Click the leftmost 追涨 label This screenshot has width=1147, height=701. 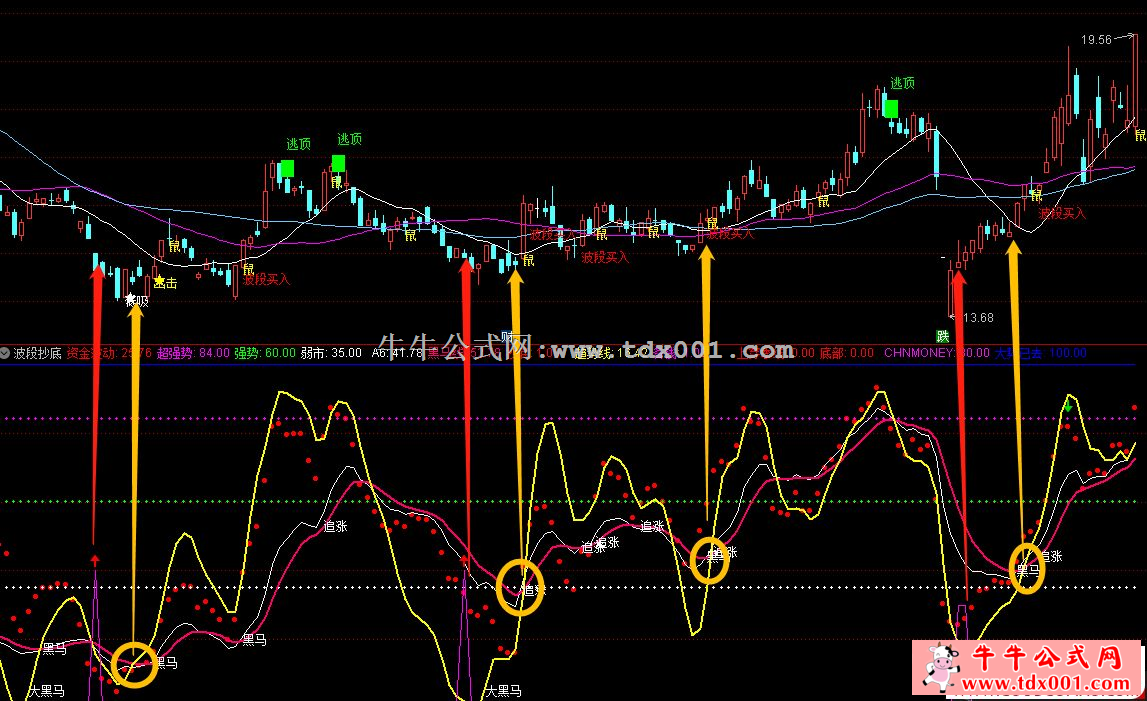(x=336, y=526)
